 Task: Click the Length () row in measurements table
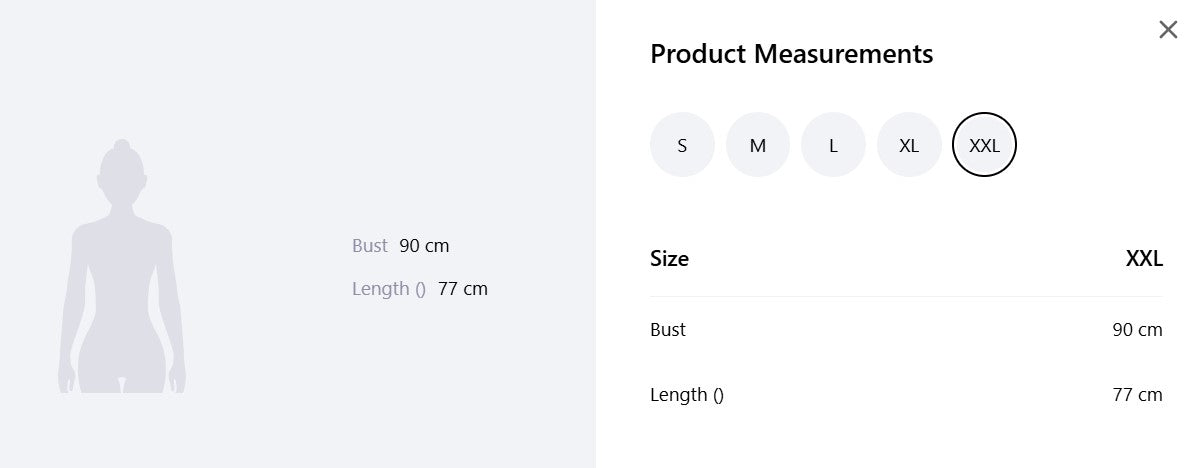click(x=906, y=395)
